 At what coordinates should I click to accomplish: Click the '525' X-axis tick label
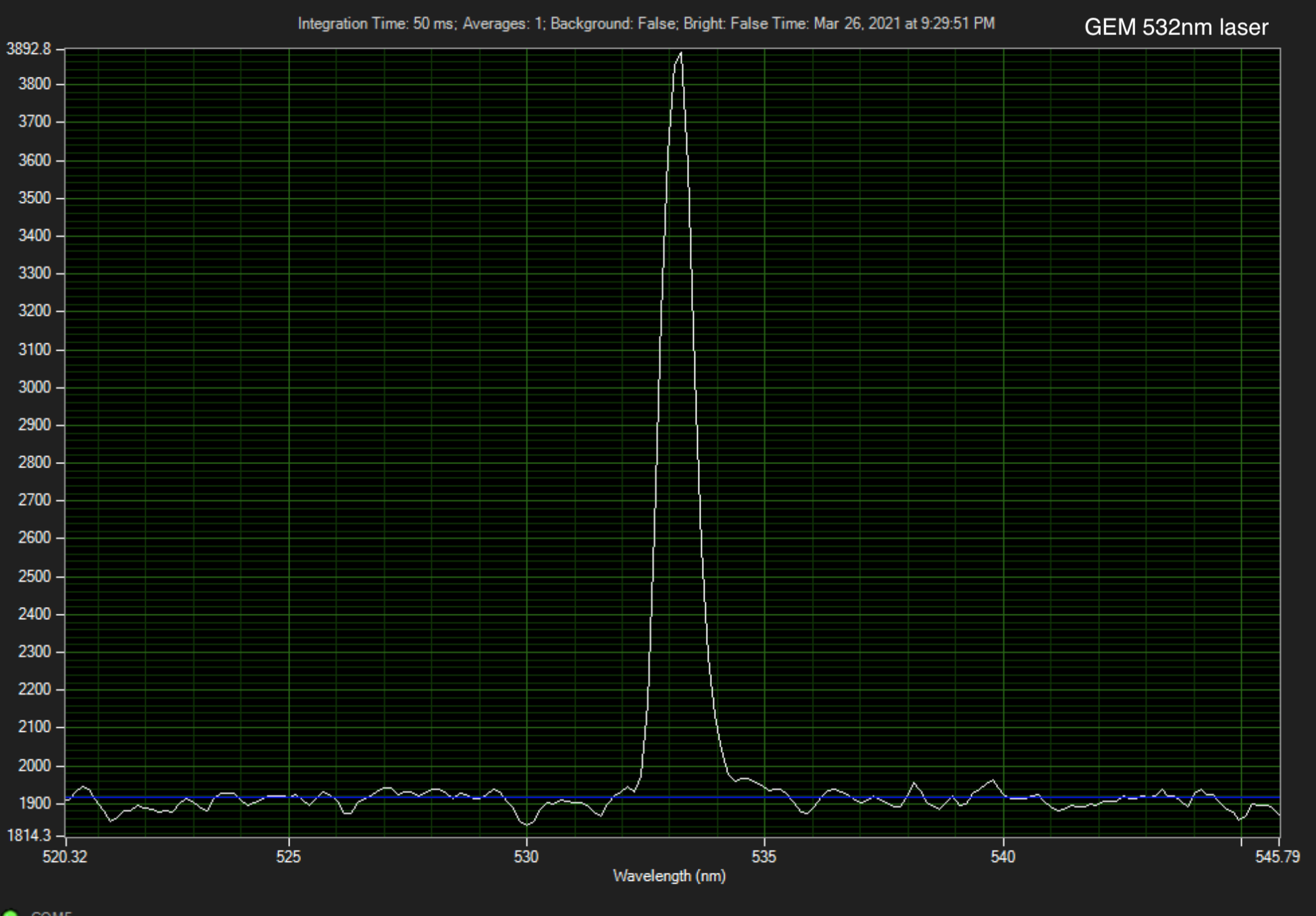(x=289, y=856)
